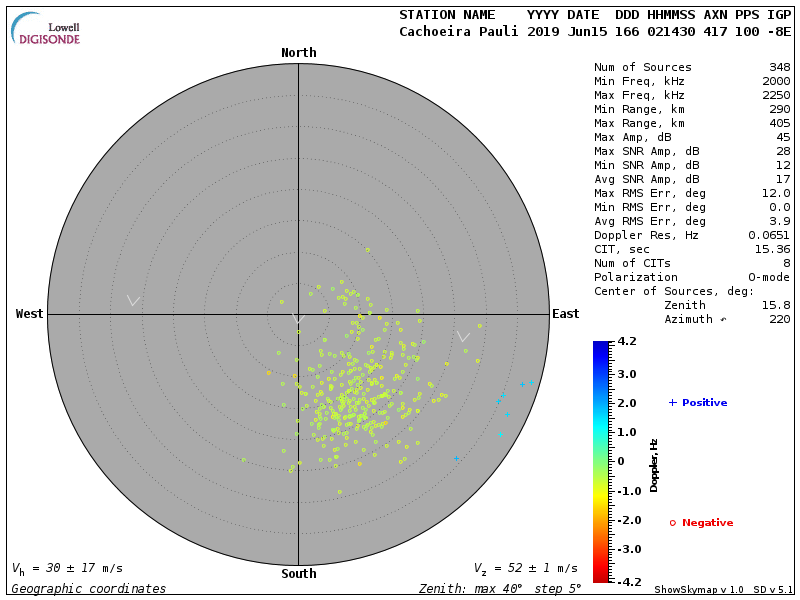The width and height of the screenshot is (800, 600).
Task: Click the Positive legend label
Action: (704, 403)
